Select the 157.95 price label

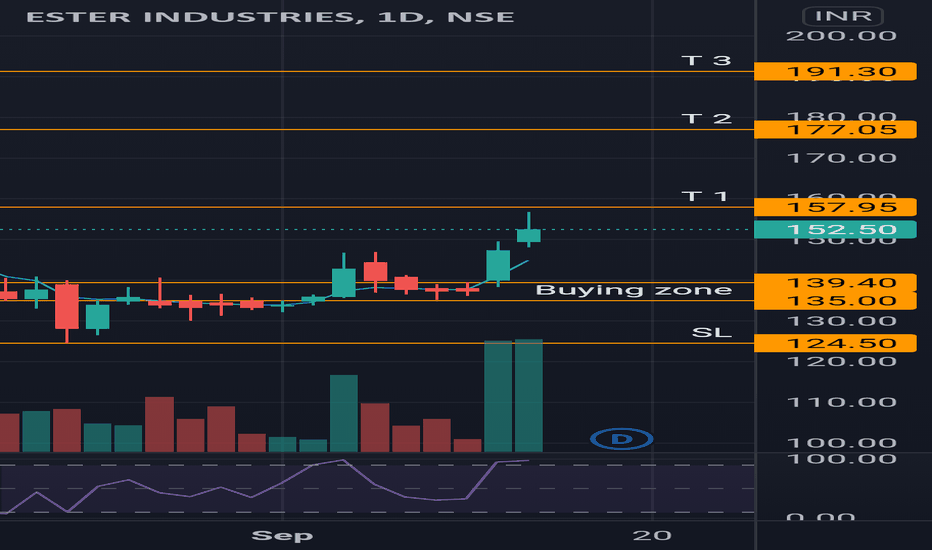[x=835, y=207]
